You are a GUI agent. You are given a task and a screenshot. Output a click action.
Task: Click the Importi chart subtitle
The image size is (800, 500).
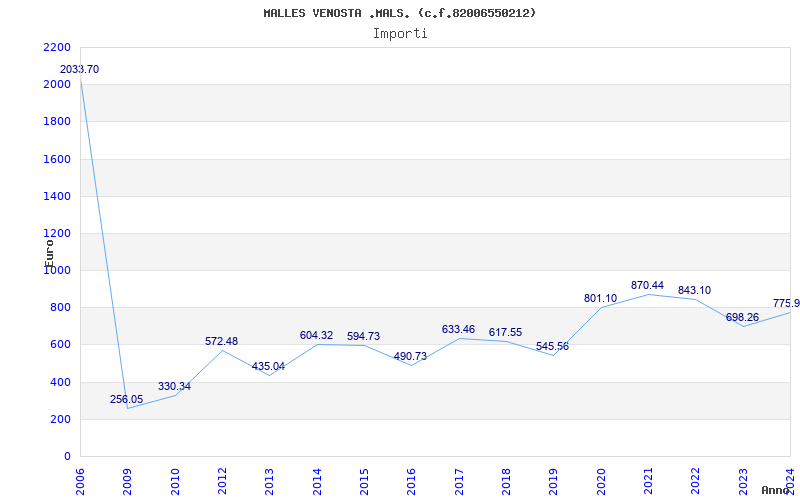pyautogui.click(x=400, y=34)
